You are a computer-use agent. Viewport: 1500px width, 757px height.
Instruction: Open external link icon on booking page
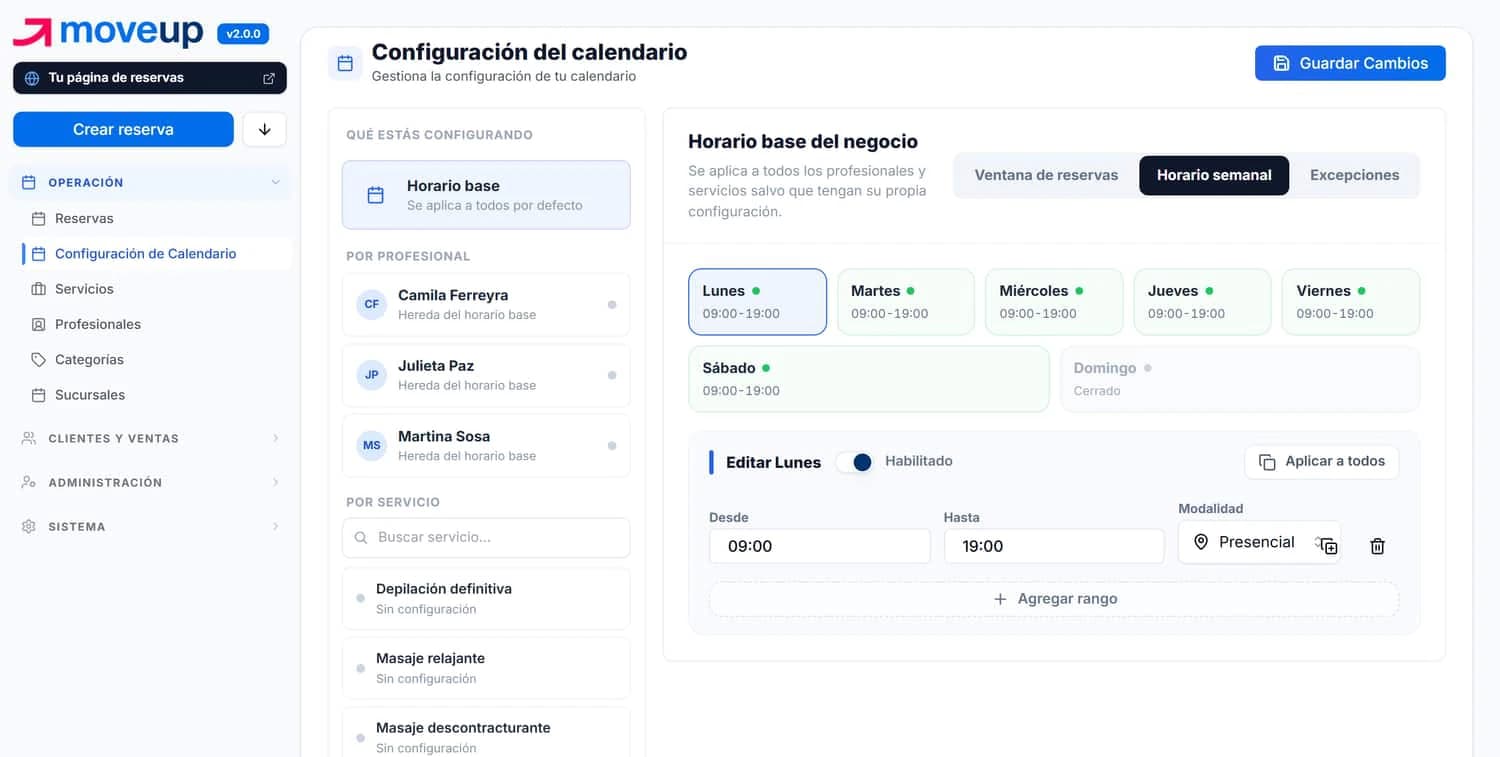pyautogui.click(x=269, y=78)
